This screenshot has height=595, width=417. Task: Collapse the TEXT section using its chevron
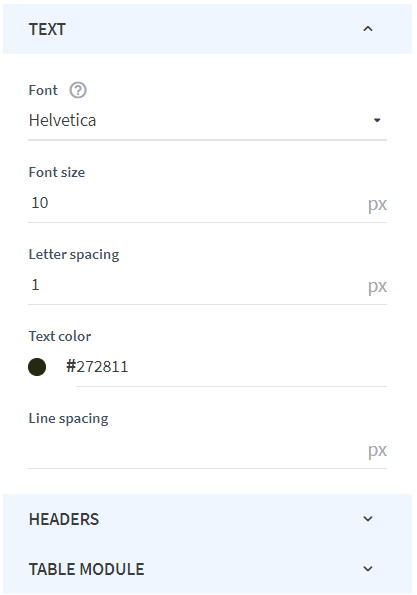368,29
